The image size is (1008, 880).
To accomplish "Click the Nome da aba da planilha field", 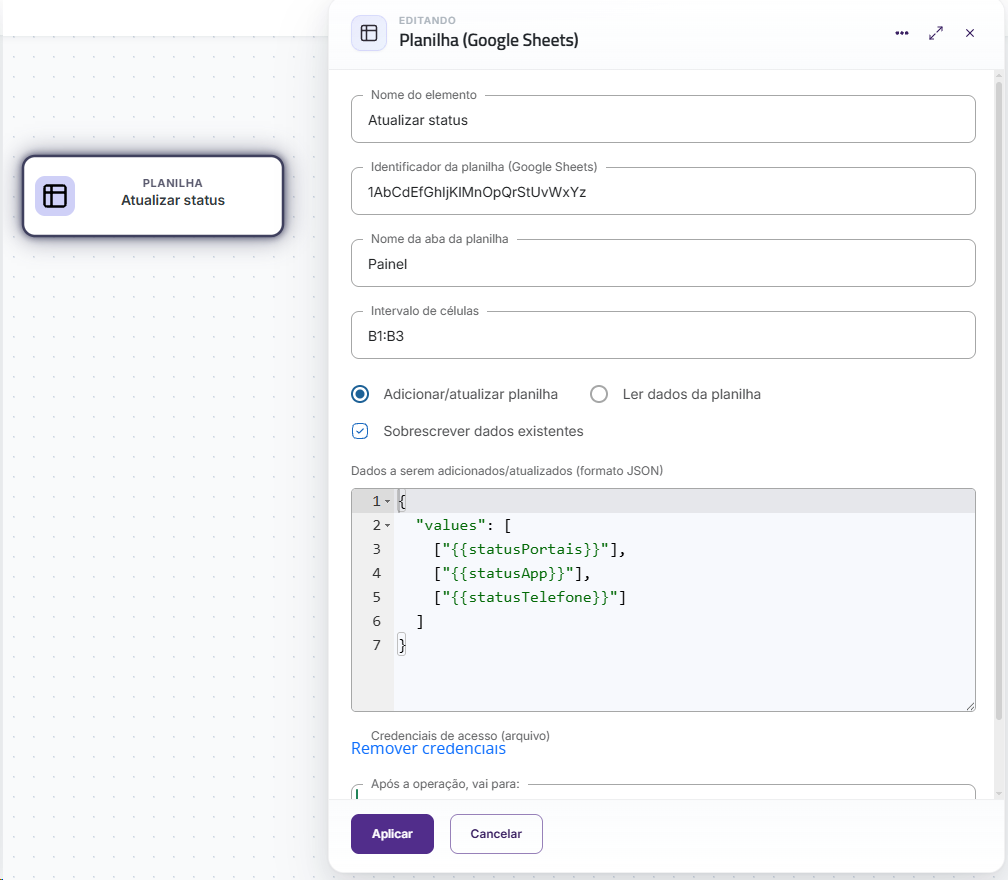I will 663,264.
